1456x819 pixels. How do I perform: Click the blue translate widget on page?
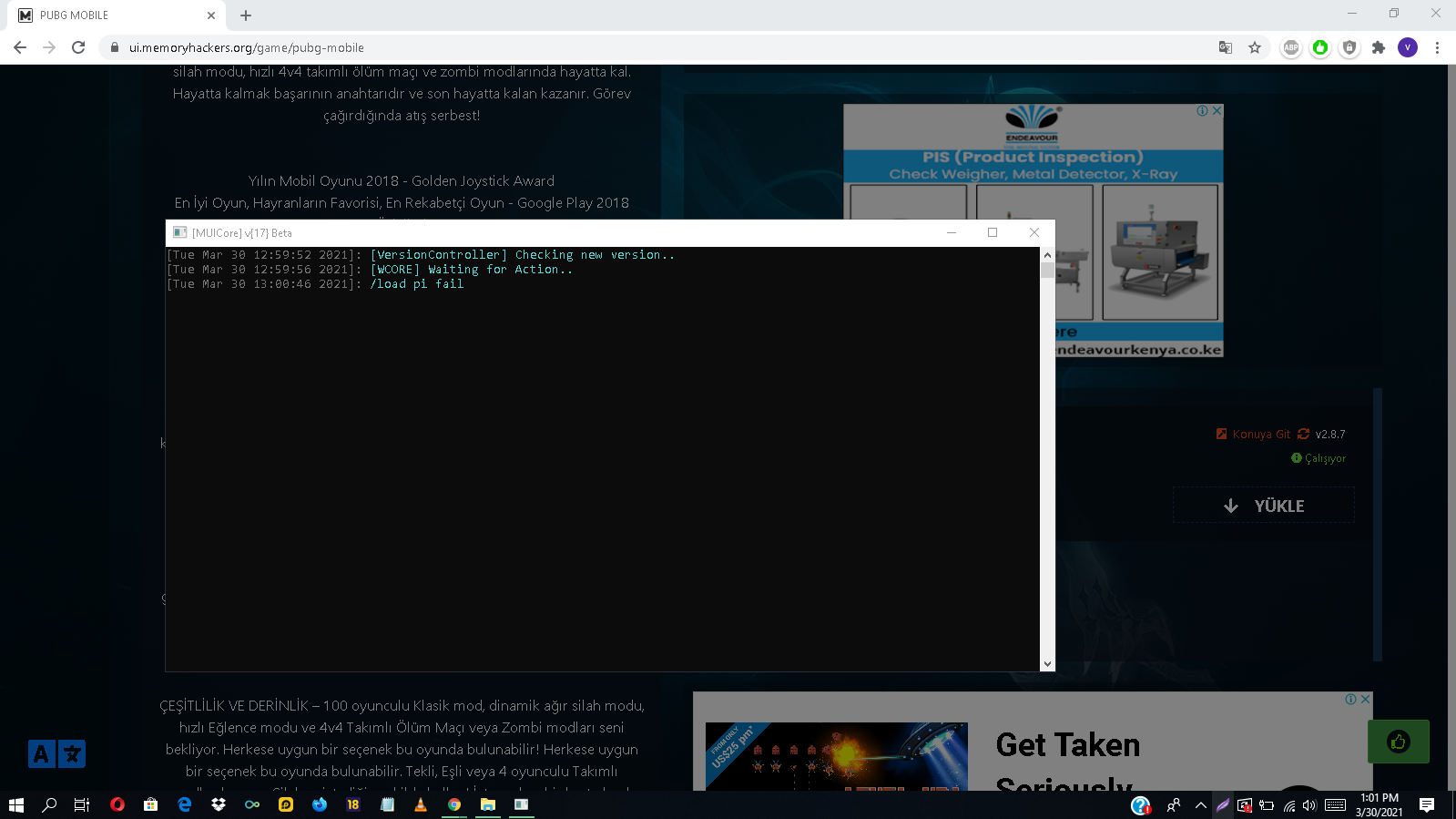[x=56, y=754]
